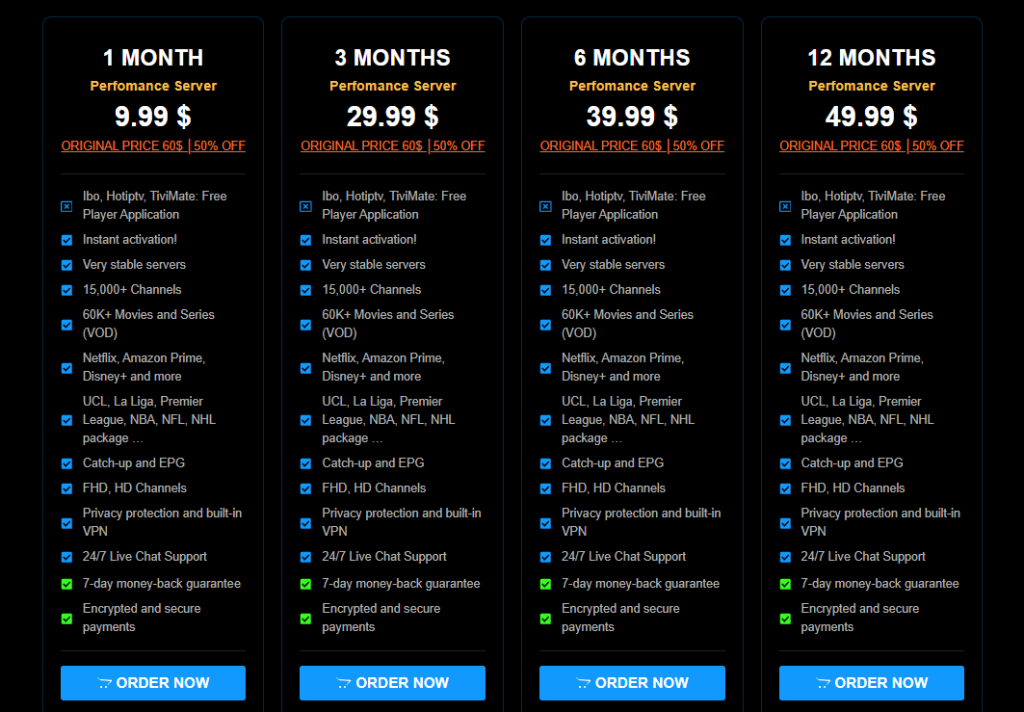Screen dimensions: 1024x712
Task: Open the Original Price 50% off link under 9.99 $
Action: coord(153,146)
